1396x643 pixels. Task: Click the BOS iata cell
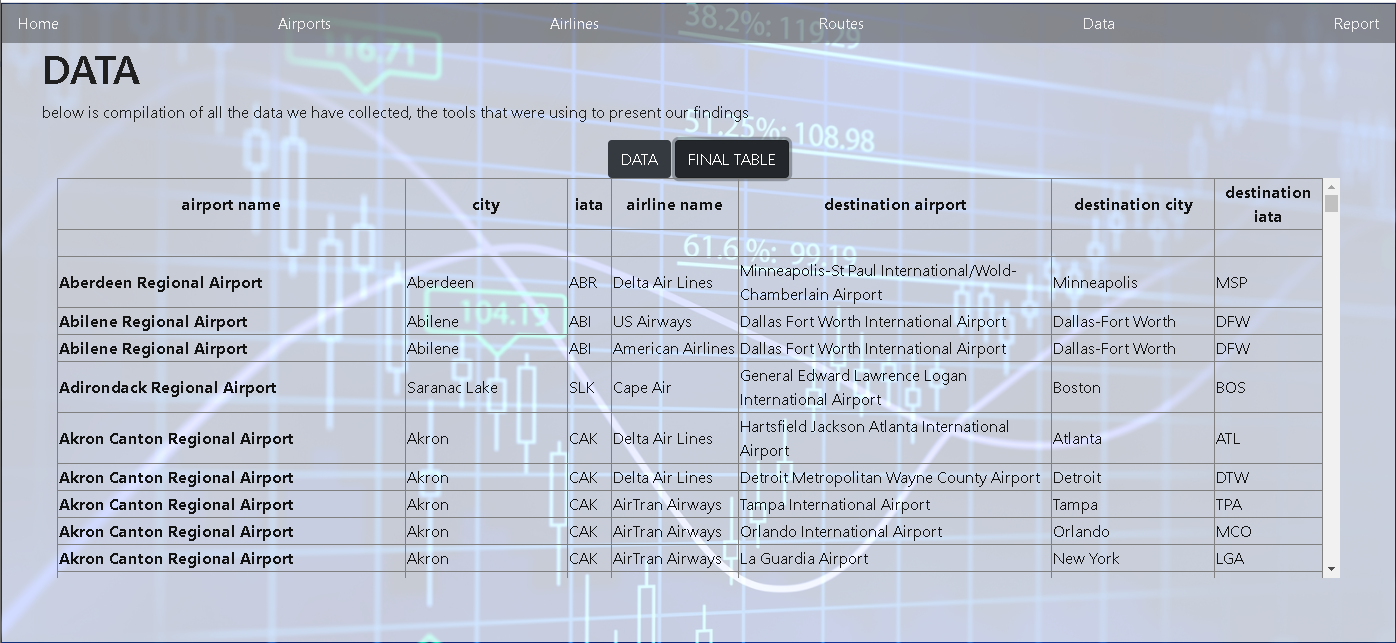(1268, 387)
